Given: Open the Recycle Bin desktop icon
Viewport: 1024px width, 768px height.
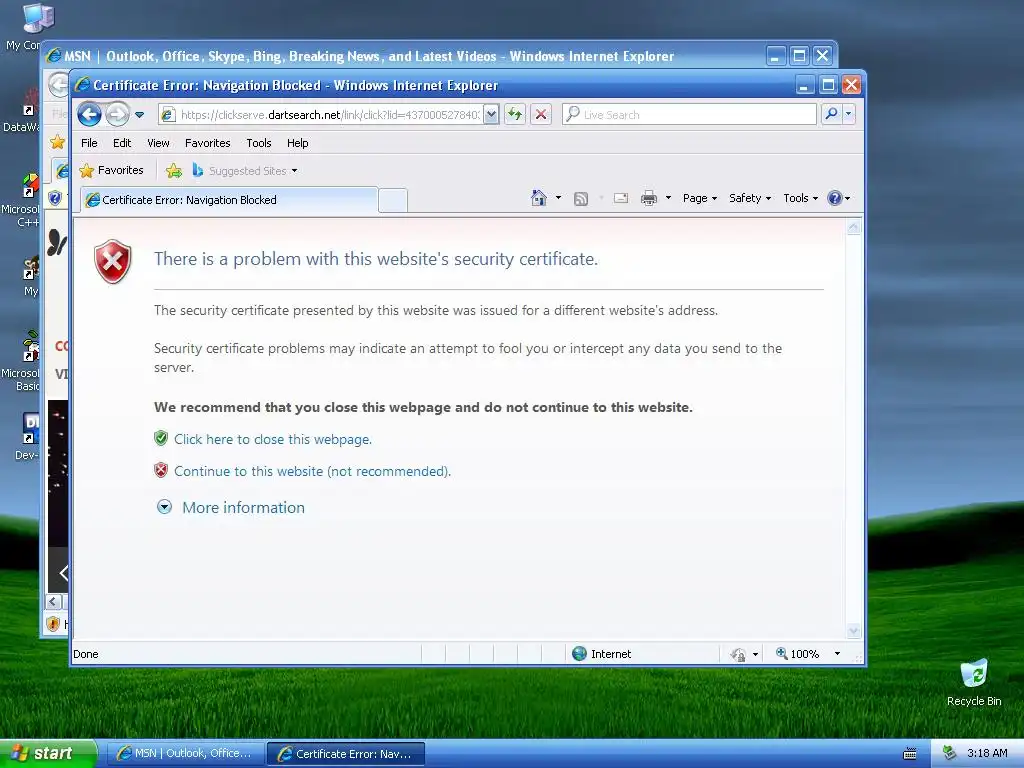Looking at the screenshot, I should pos(974,682).
